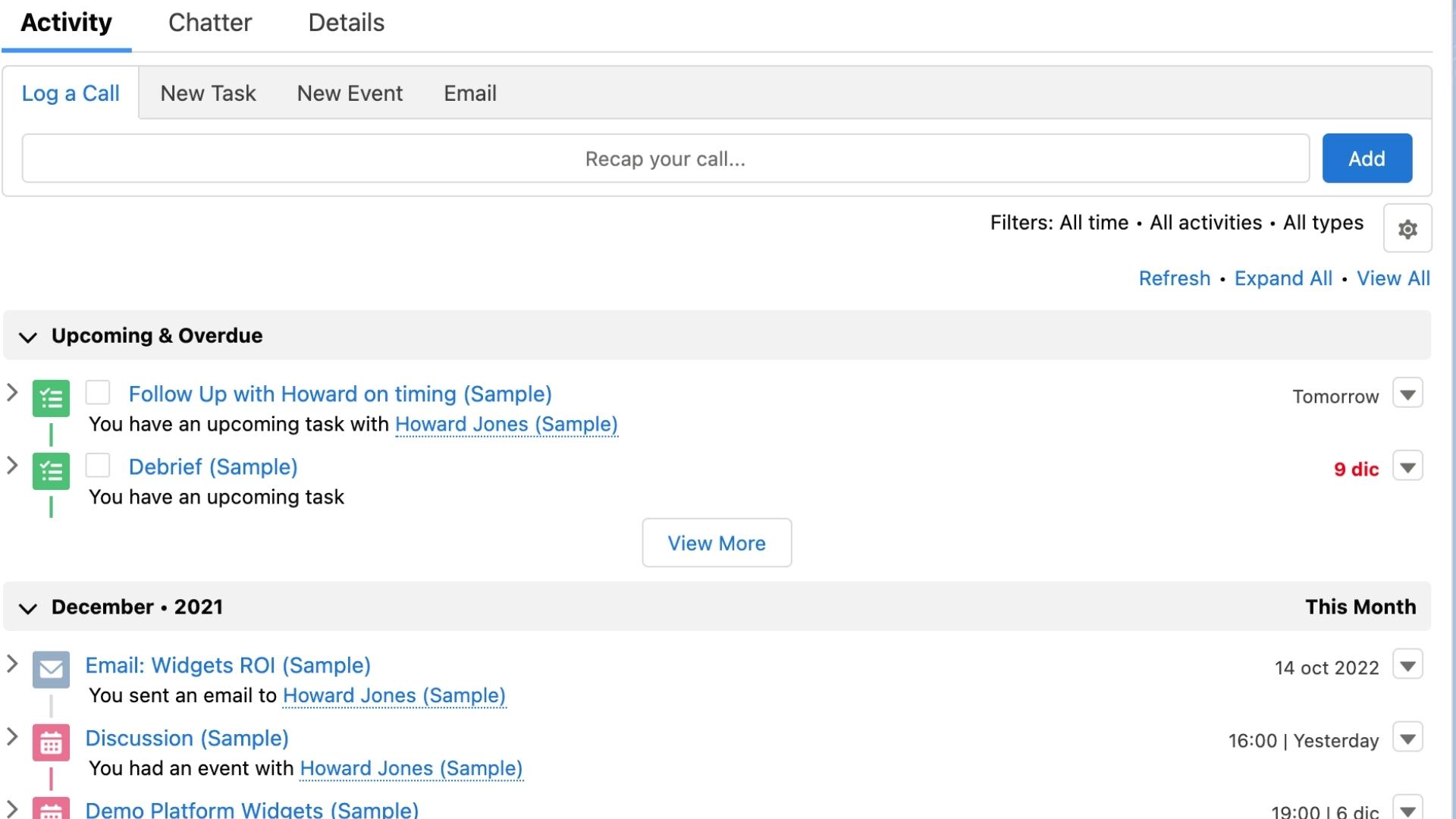Switch to the Chatter tab

tap(209, 22)
